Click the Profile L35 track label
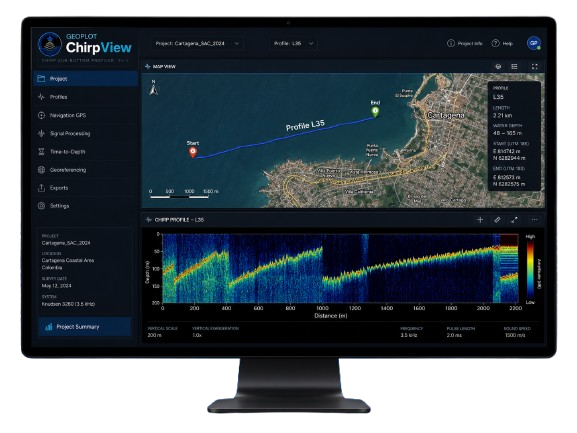 tap(305, 125)
